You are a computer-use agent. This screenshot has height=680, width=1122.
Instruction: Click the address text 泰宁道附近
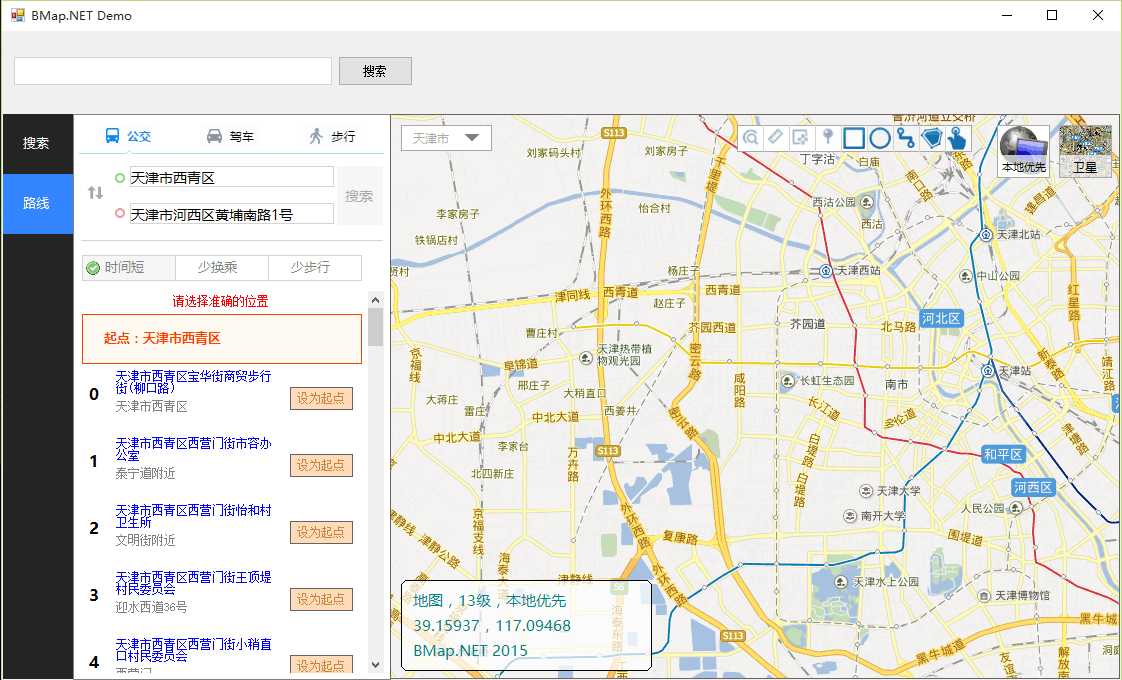click(x=145, y=474)
